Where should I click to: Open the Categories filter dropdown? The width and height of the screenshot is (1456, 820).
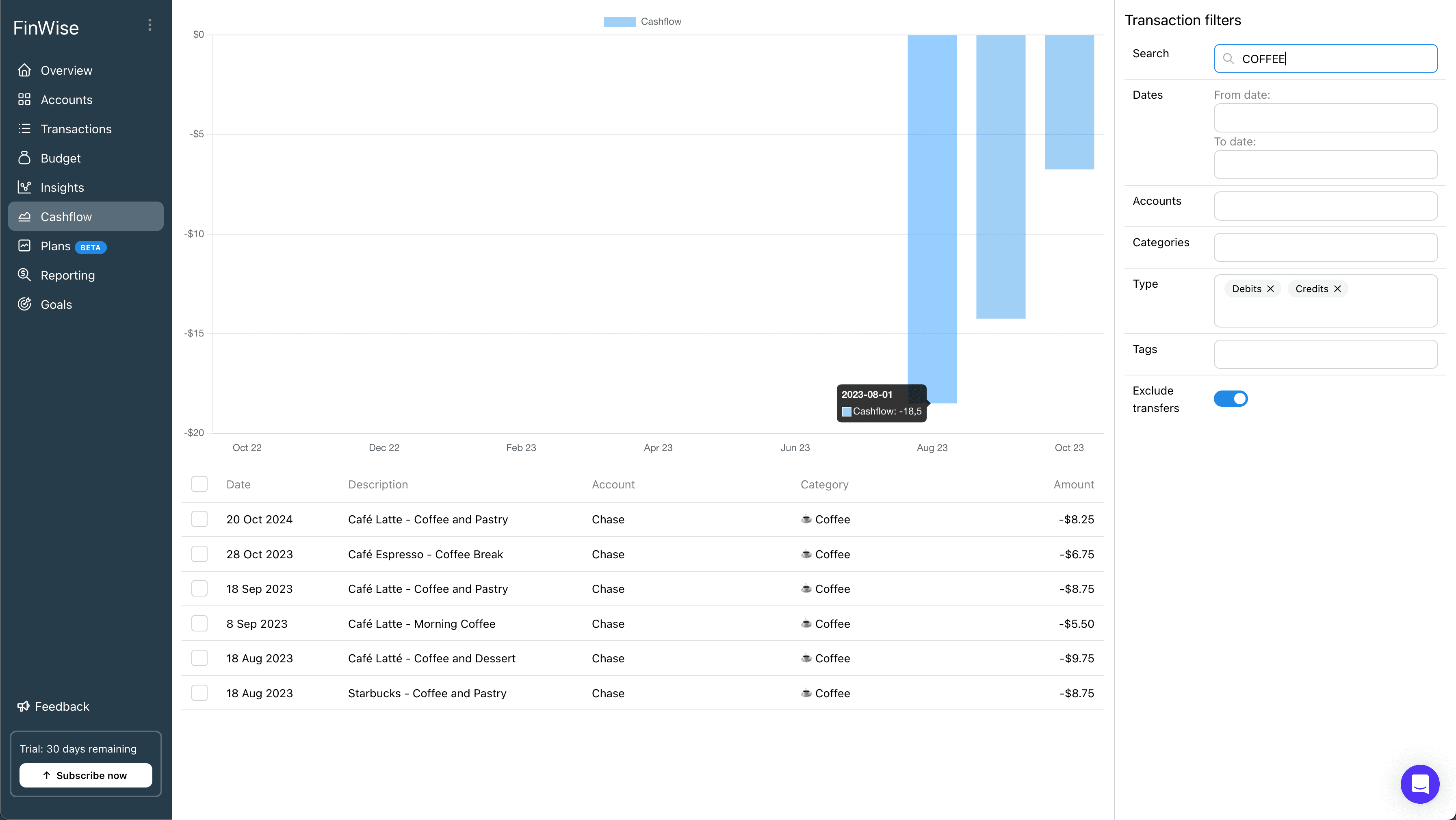click(1326, 247)
